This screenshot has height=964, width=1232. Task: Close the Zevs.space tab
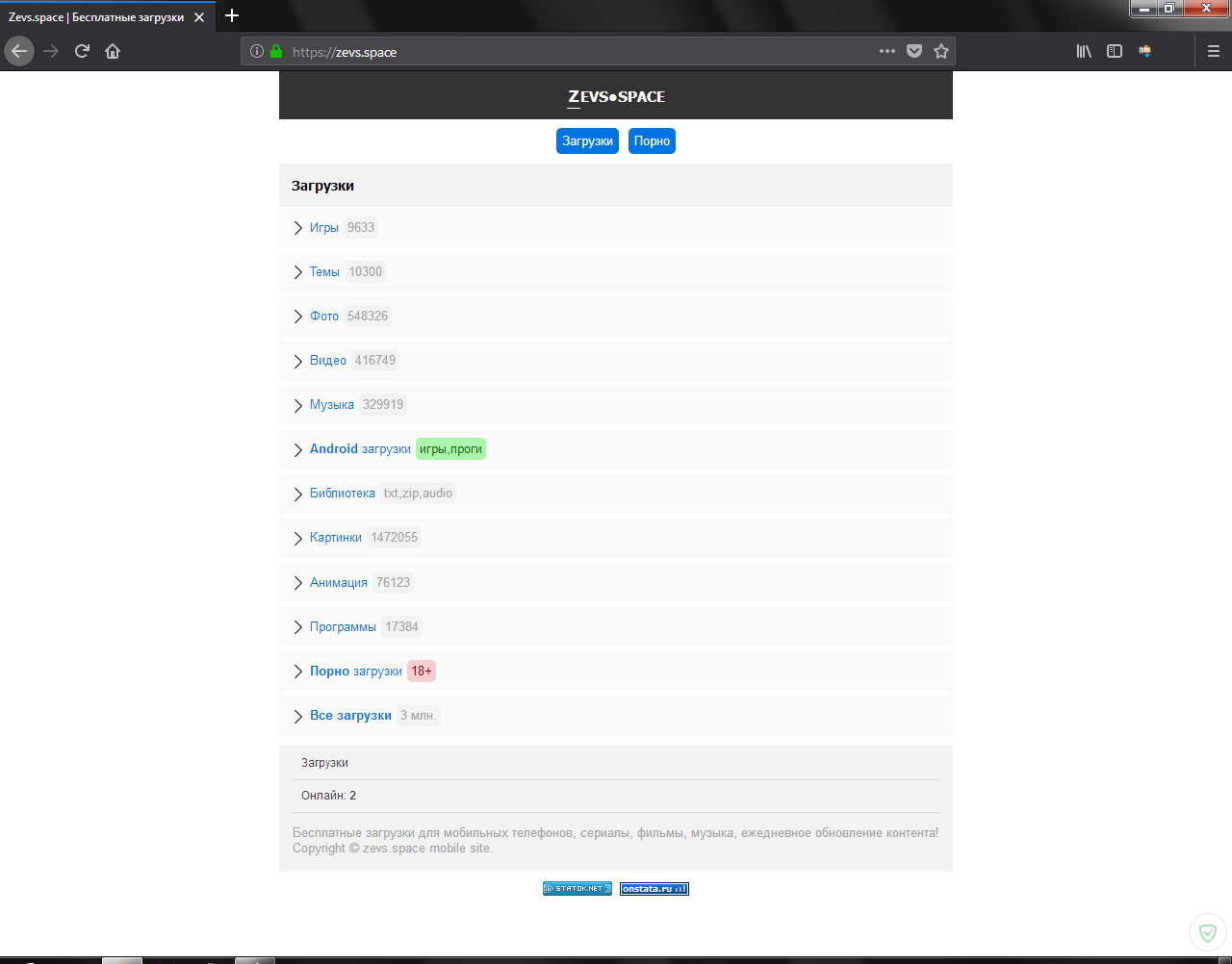tap(199, 17)
